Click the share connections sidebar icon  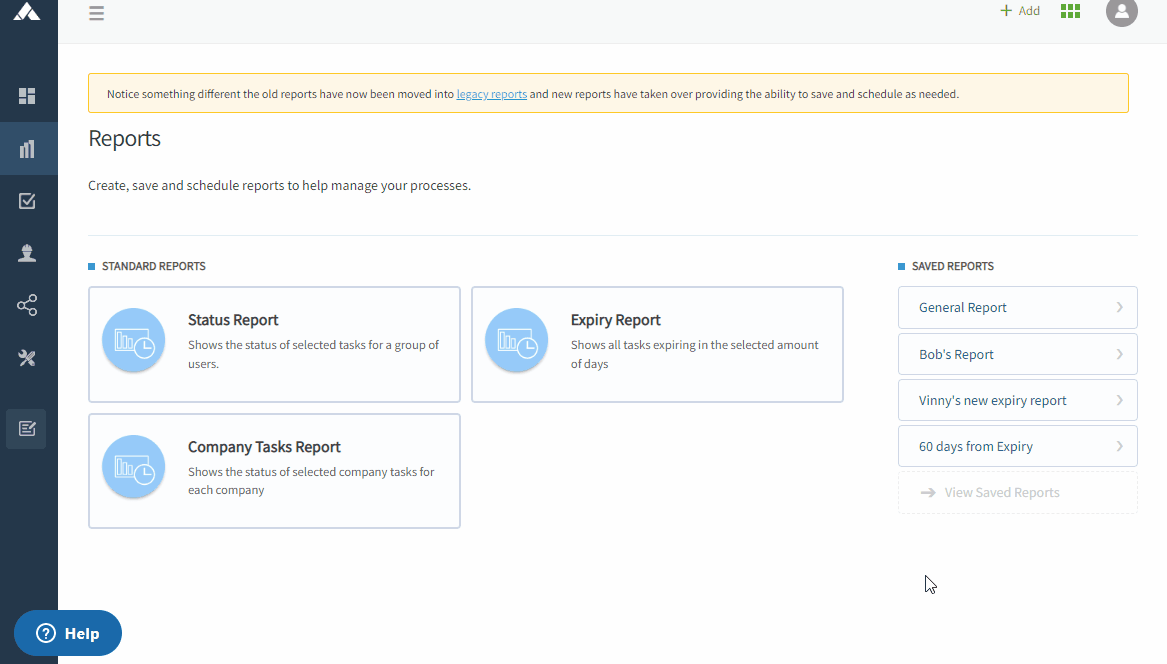27,305
